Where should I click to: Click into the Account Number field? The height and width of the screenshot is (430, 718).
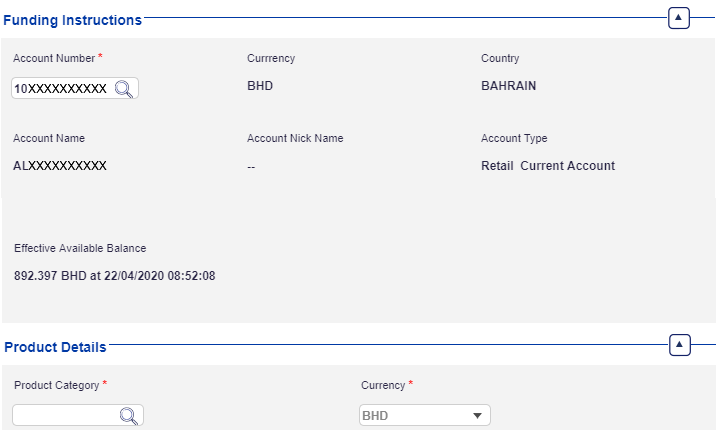pos(60,89)
